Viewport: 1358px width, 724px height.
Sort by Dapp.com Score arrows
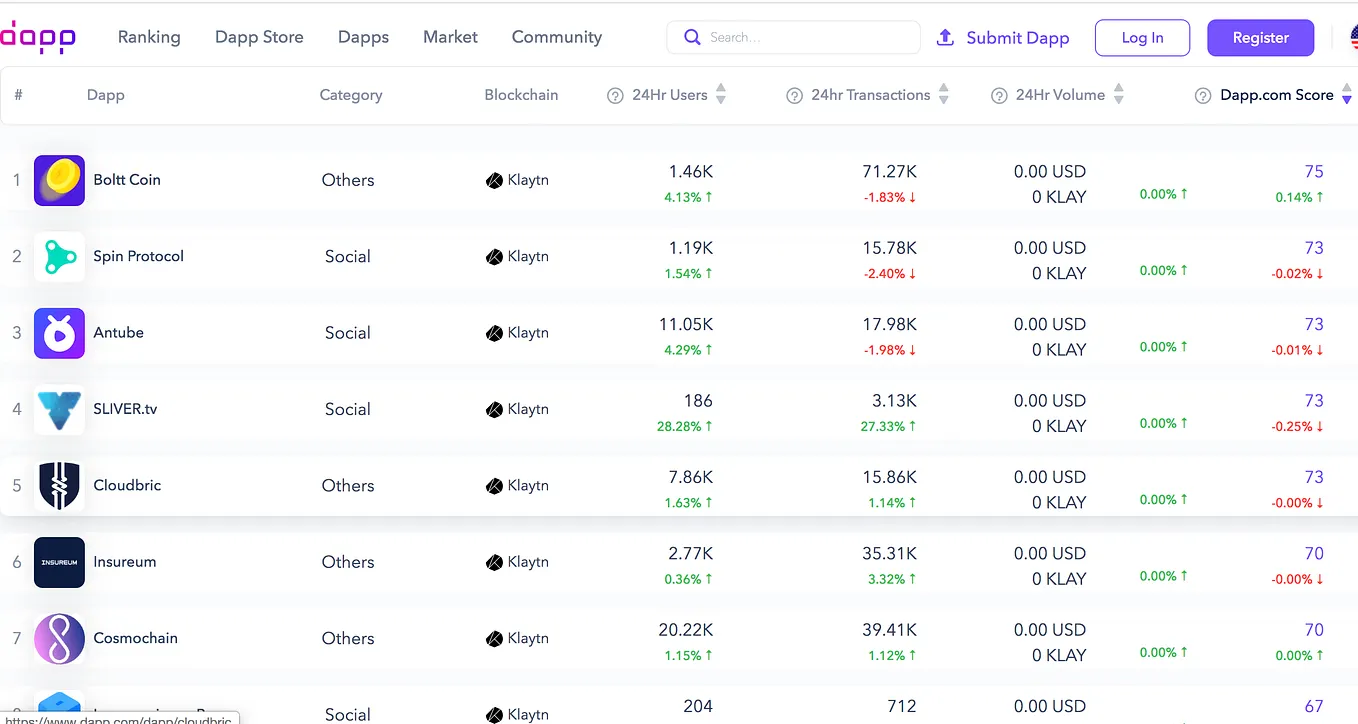click(1347, 95)
